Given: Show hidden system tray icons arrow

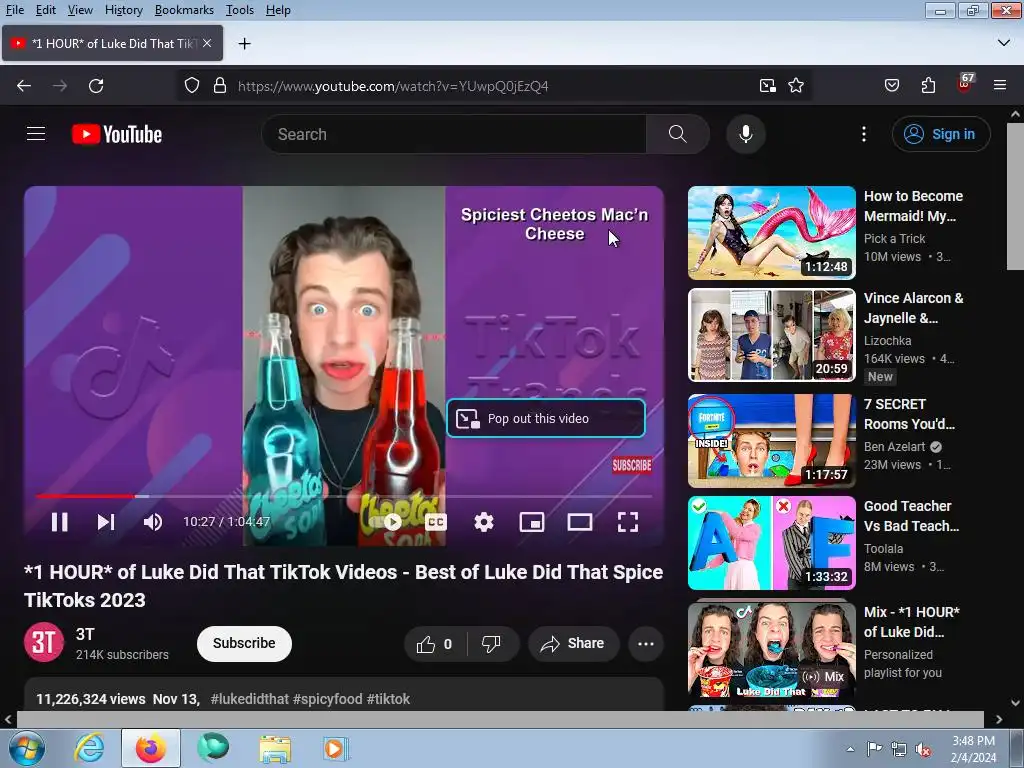Looking at the screenshot, I should click(x=850, y=749).
